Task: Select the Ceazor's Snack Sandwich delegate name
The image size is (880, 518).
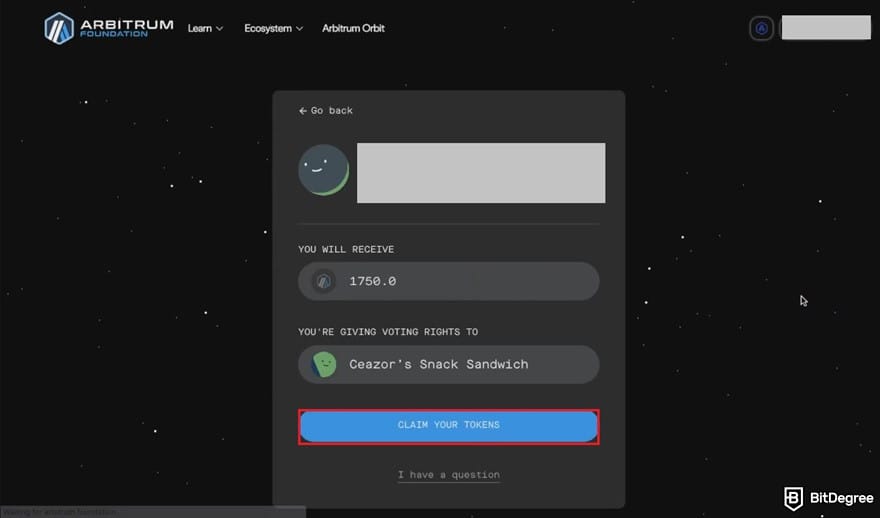Action: click(438, 364)
